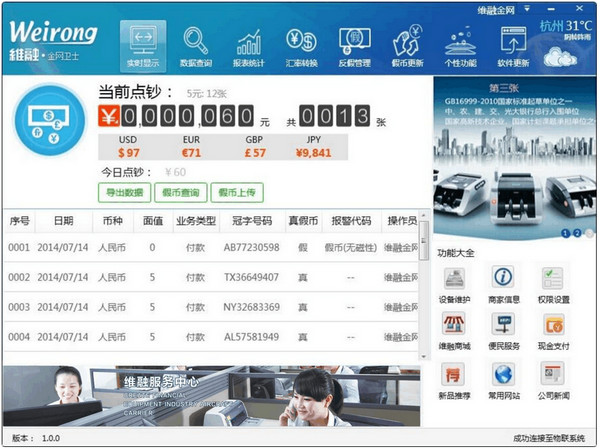The width and height of the screenshot is (600, 448).
Task: Select banner slide indicator 1
Action: [565, 233]
